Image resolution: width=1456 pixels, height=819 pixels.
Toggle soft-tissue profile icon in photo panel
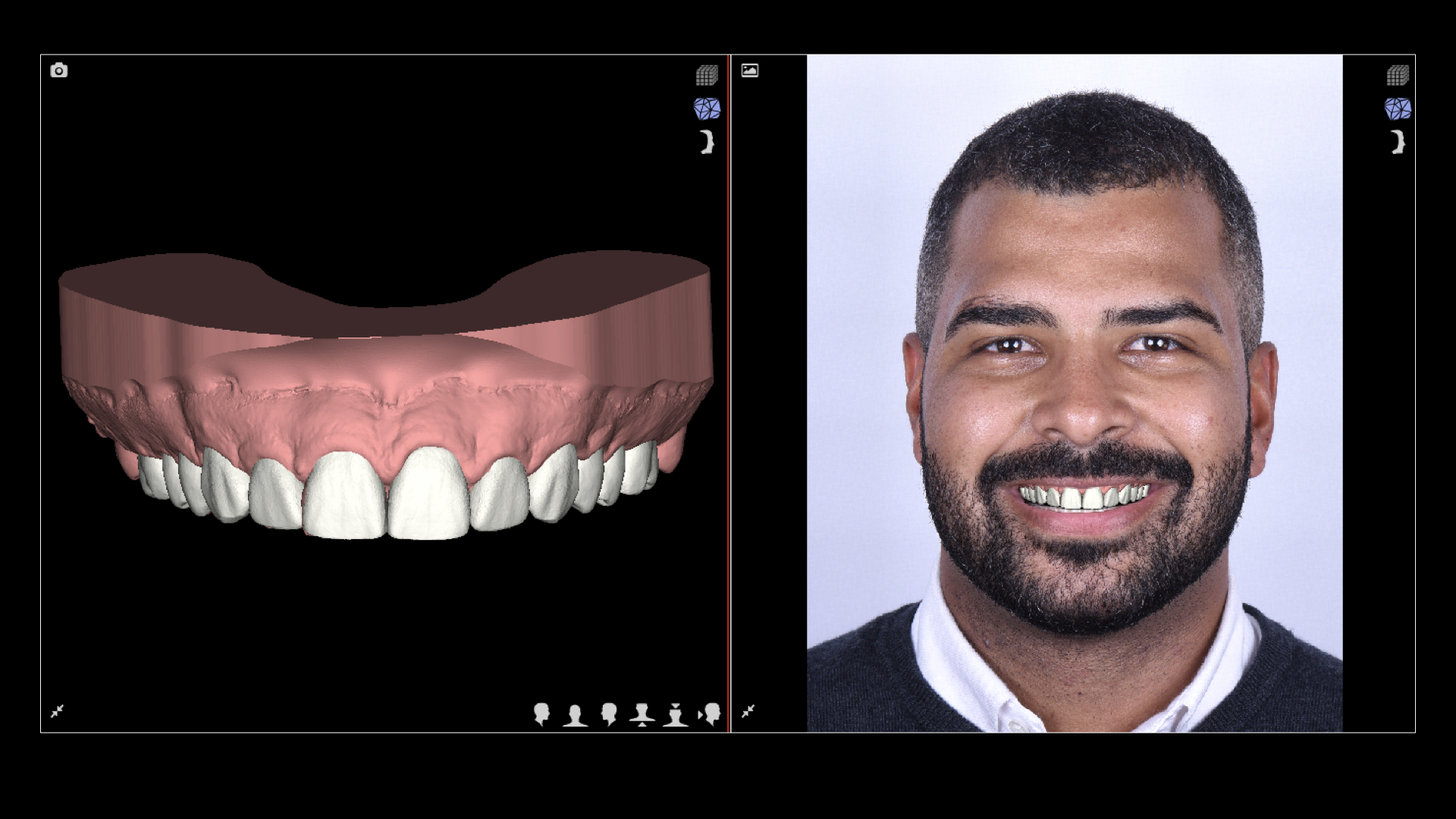[1398, 142]
